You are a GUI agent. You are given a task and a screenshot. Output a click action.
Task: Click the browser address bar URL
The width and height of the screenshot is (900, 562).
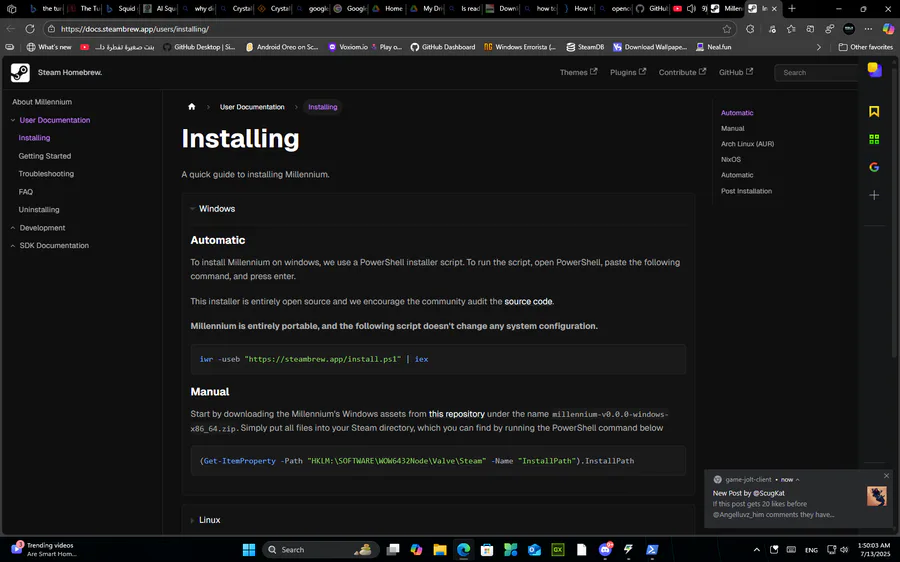tap(135, 29)
